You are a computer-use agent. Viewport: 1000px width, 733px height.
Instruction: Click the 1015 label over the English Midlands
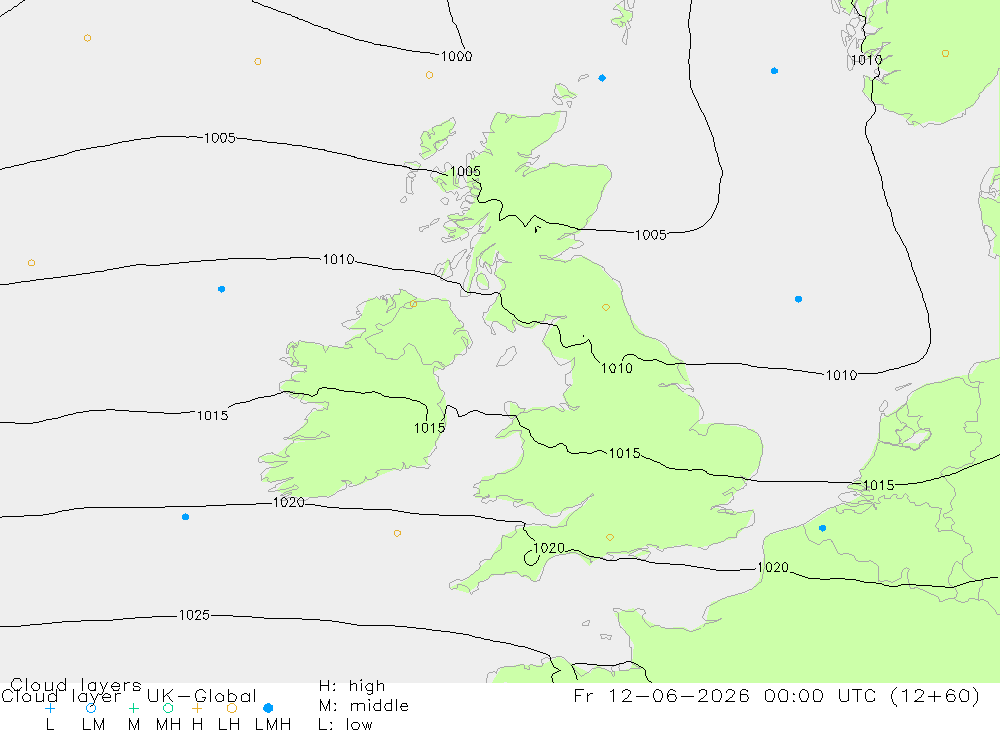click(x=624, y=453)
